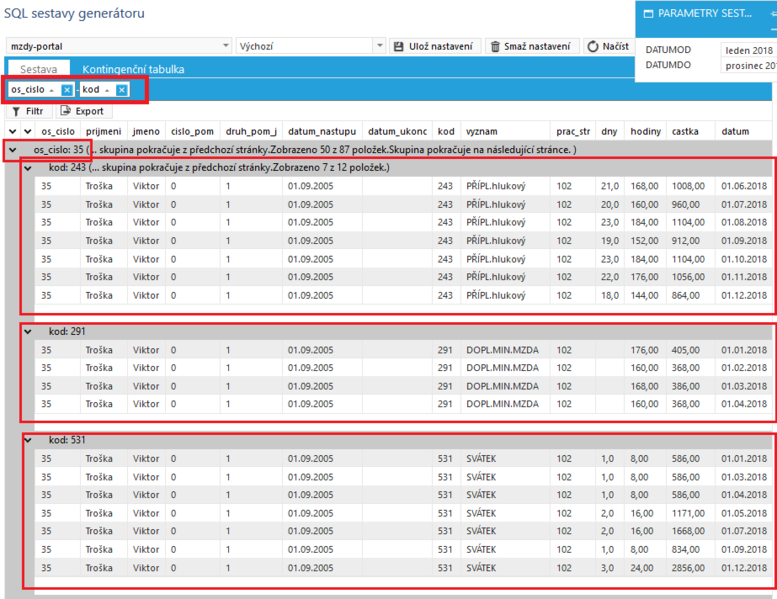
Task: Edit the DATUMDO prosinec field
Action: tap(748, 65)
